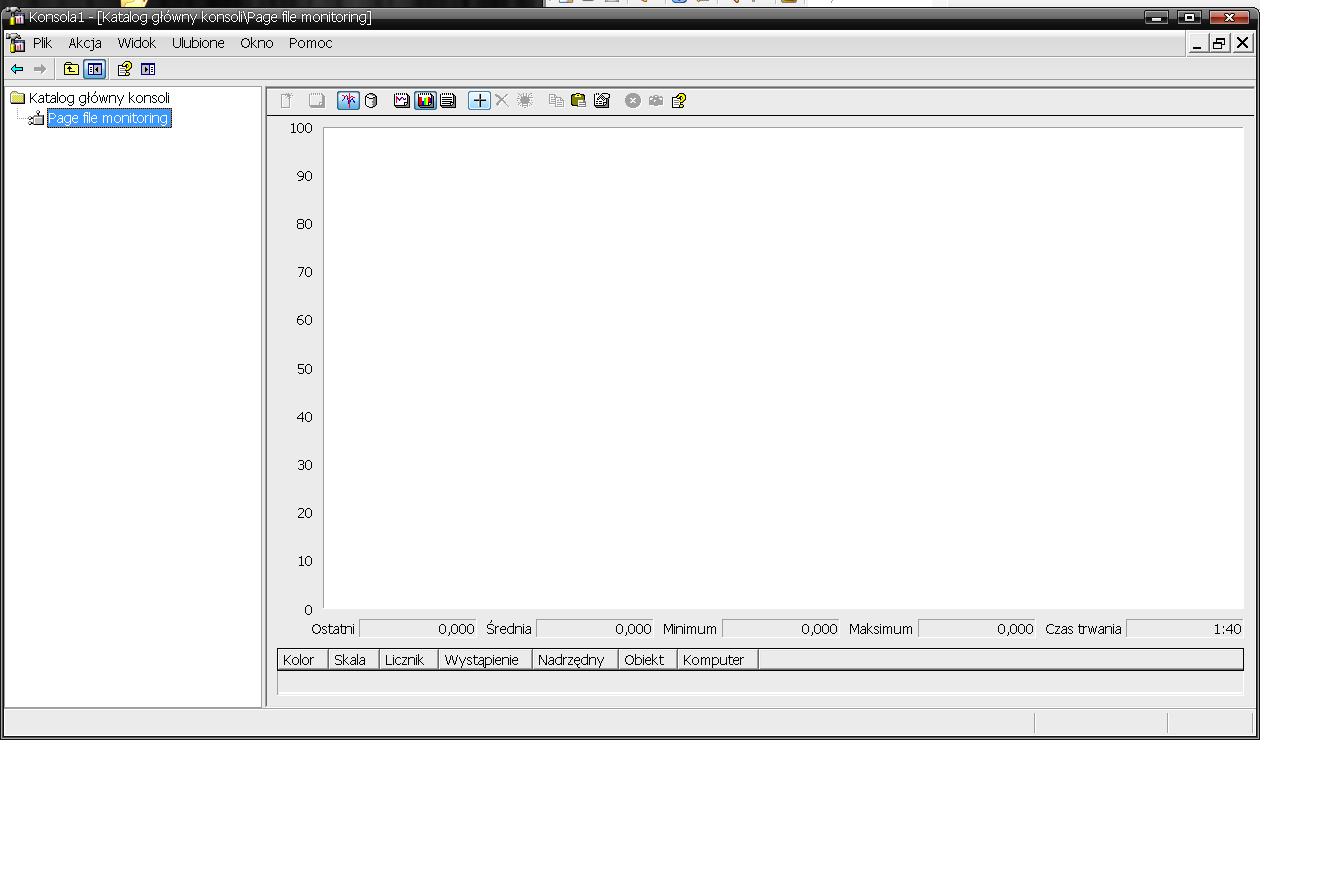Open the Plik menu
Image resolution: width=1323 pixels, height=890 pixels.
coord(42,43)
